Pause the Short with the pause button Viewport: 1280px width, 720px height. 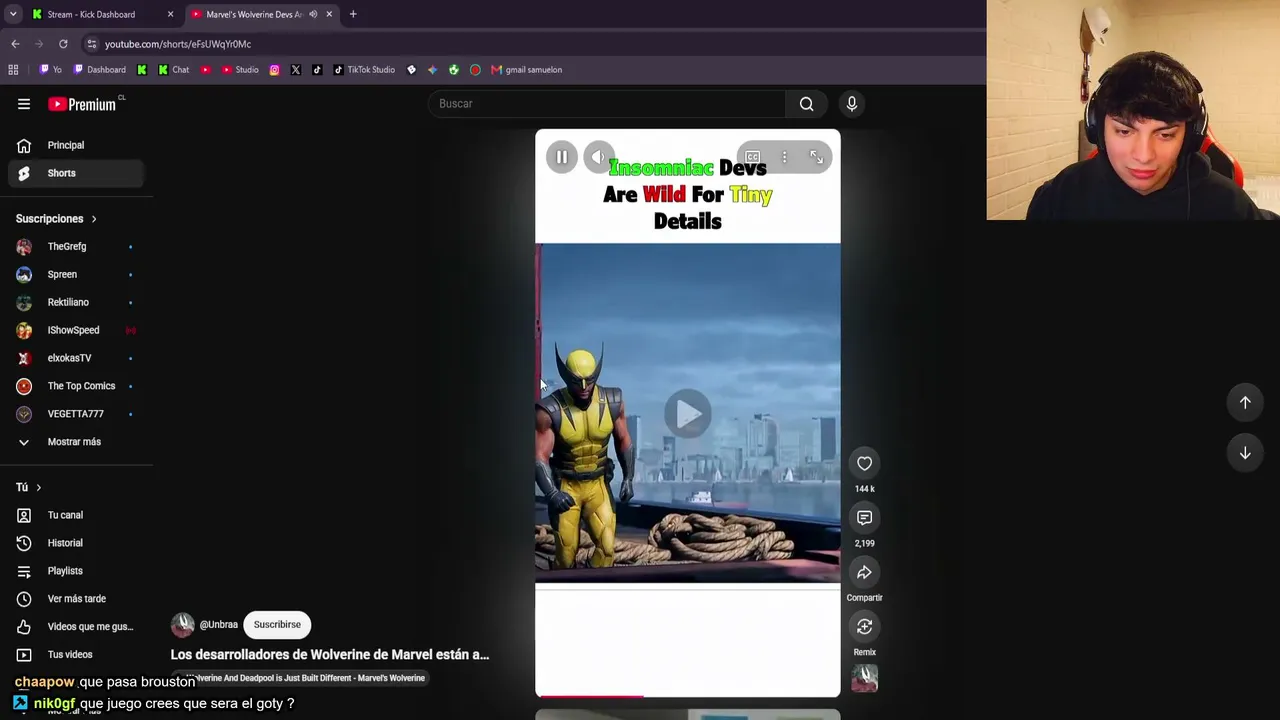pyautogui.click(x=562, y=157)
